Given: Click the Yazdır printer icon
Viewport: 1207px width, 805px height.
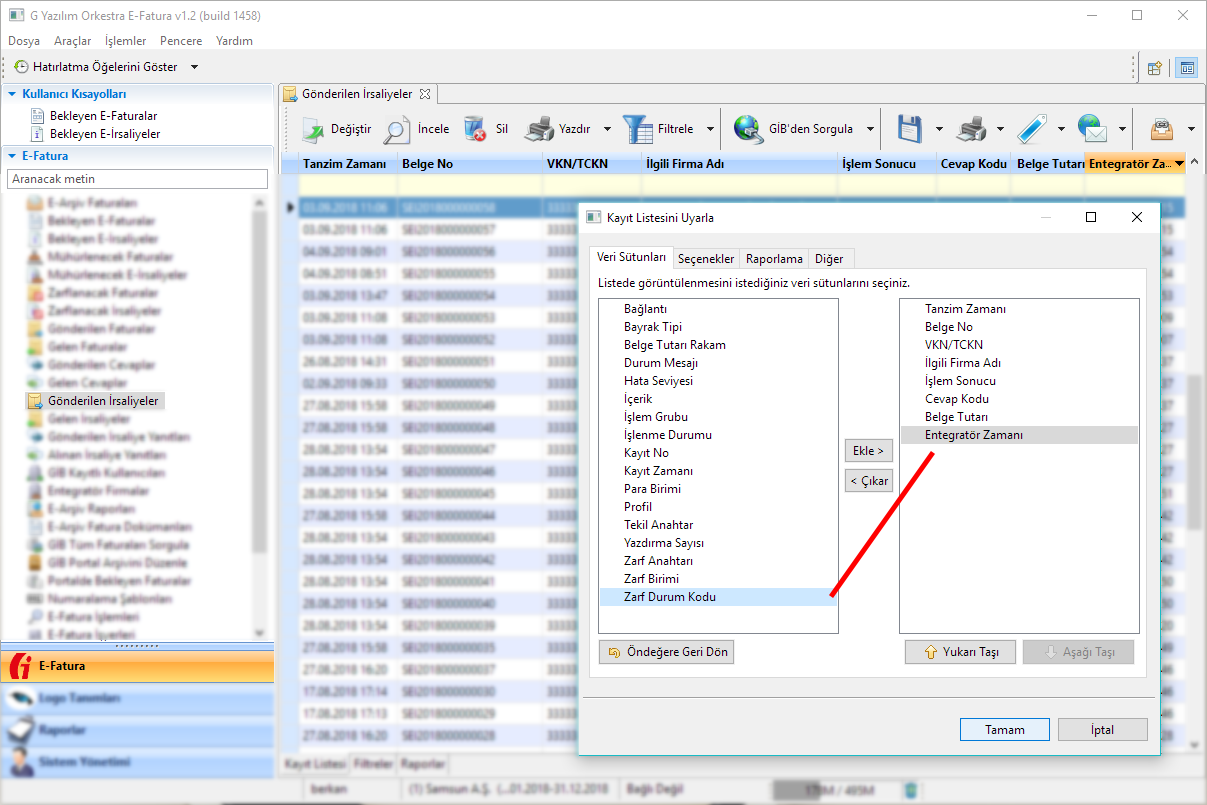Looking at the screenshot, I should click(x=539, y=129).
